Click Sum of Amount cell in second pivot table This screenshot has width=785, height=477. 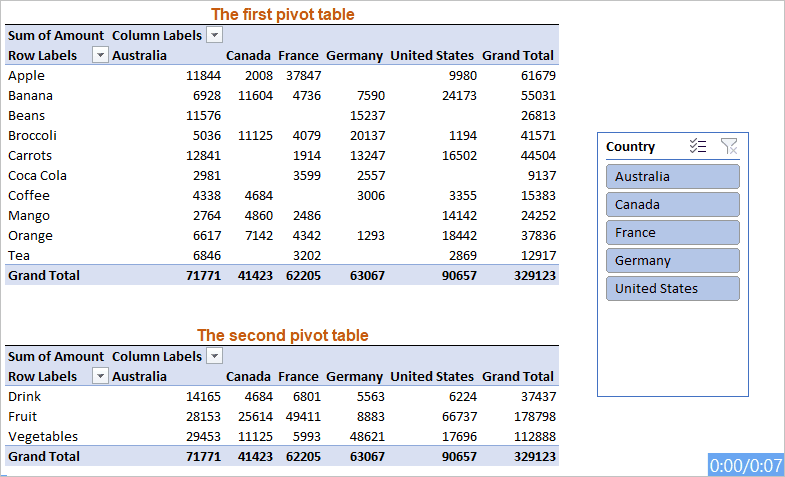point(56,356)
